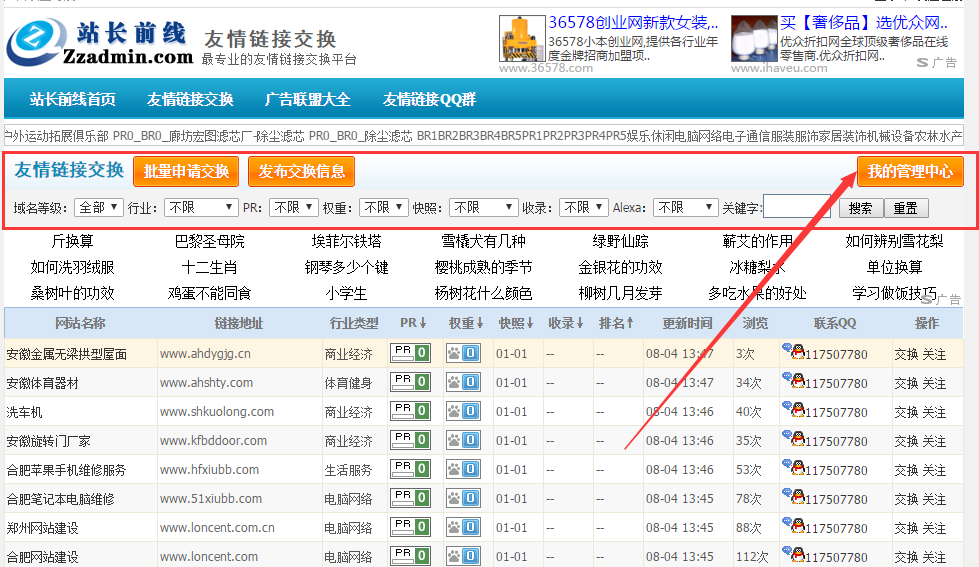Open 友情链接交换 in the navigation bar
This screenshot has width=979, height=567.
click(190, 99)
